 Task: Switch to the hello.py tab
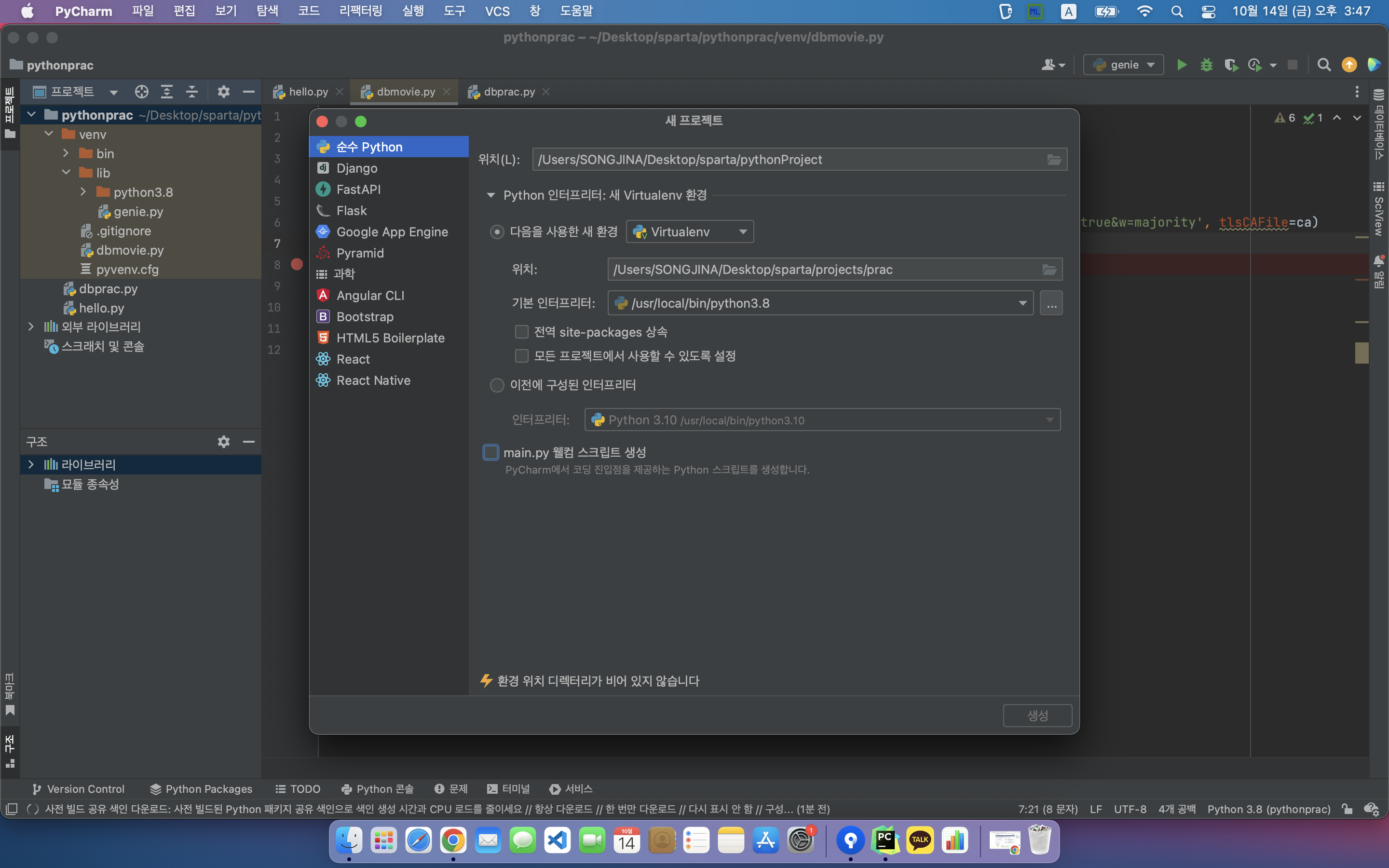tap(308, 92)
